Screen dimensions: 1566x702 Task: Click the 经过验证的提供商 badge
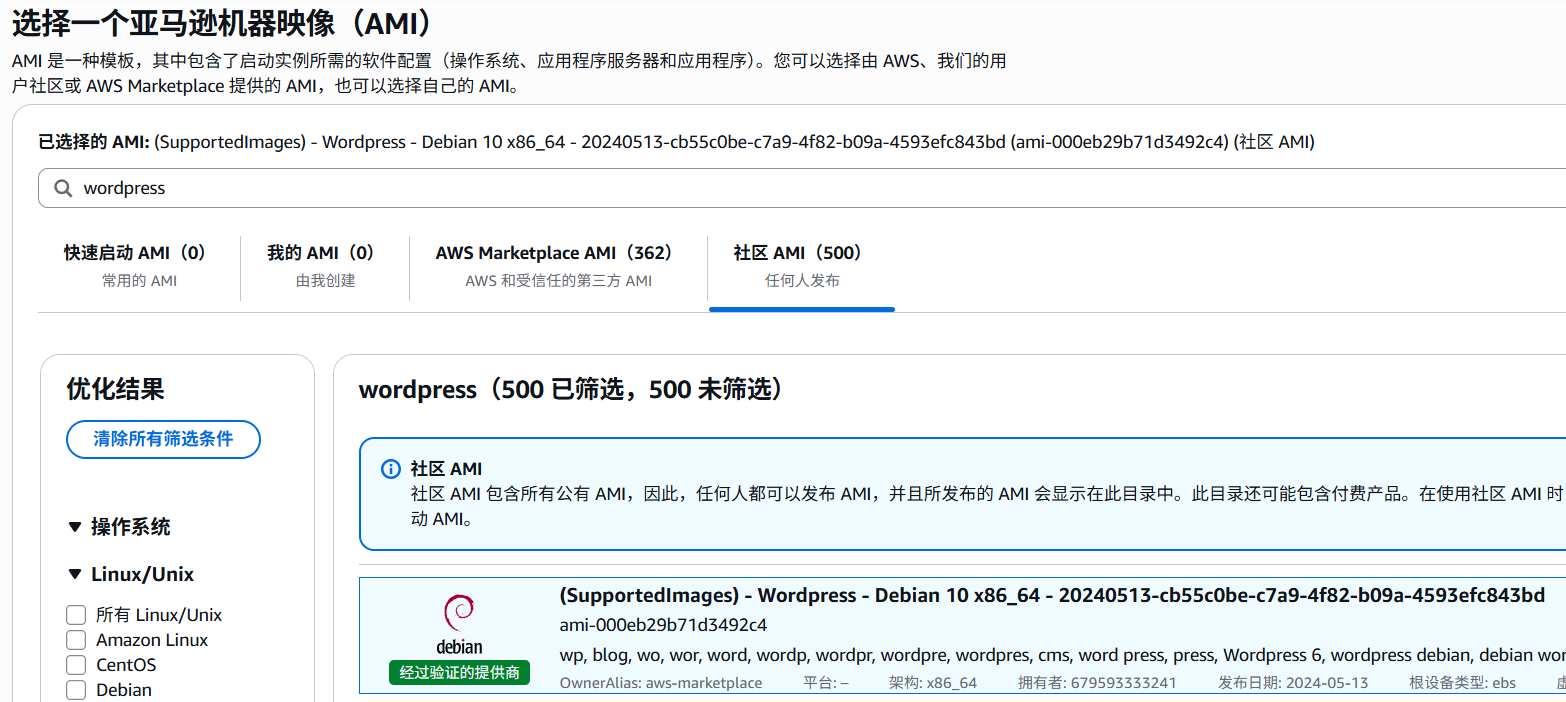pyautogui.click(x=459, y=673)
